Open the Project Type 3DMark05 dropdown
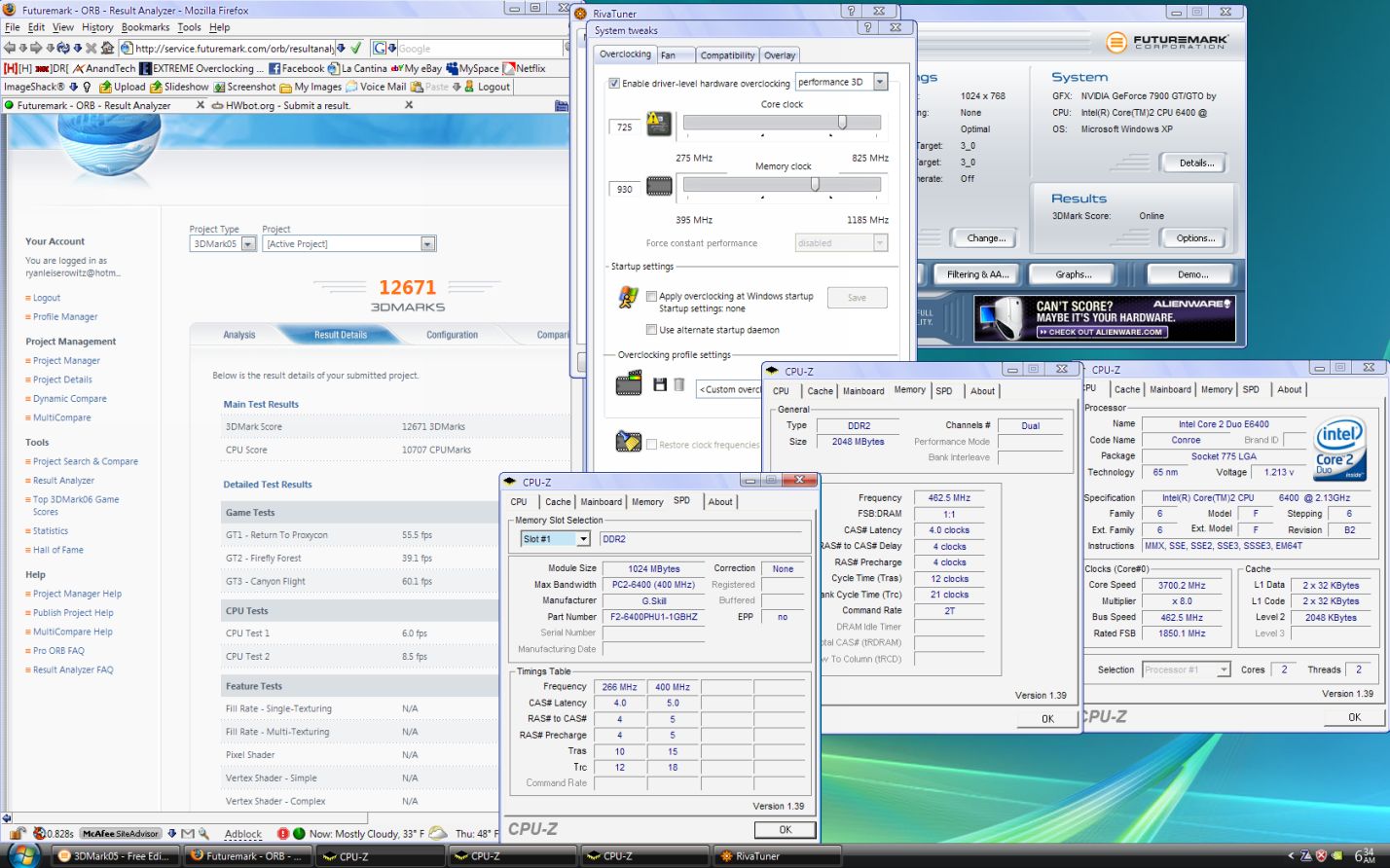1390x868 pixels. point(248,244)
